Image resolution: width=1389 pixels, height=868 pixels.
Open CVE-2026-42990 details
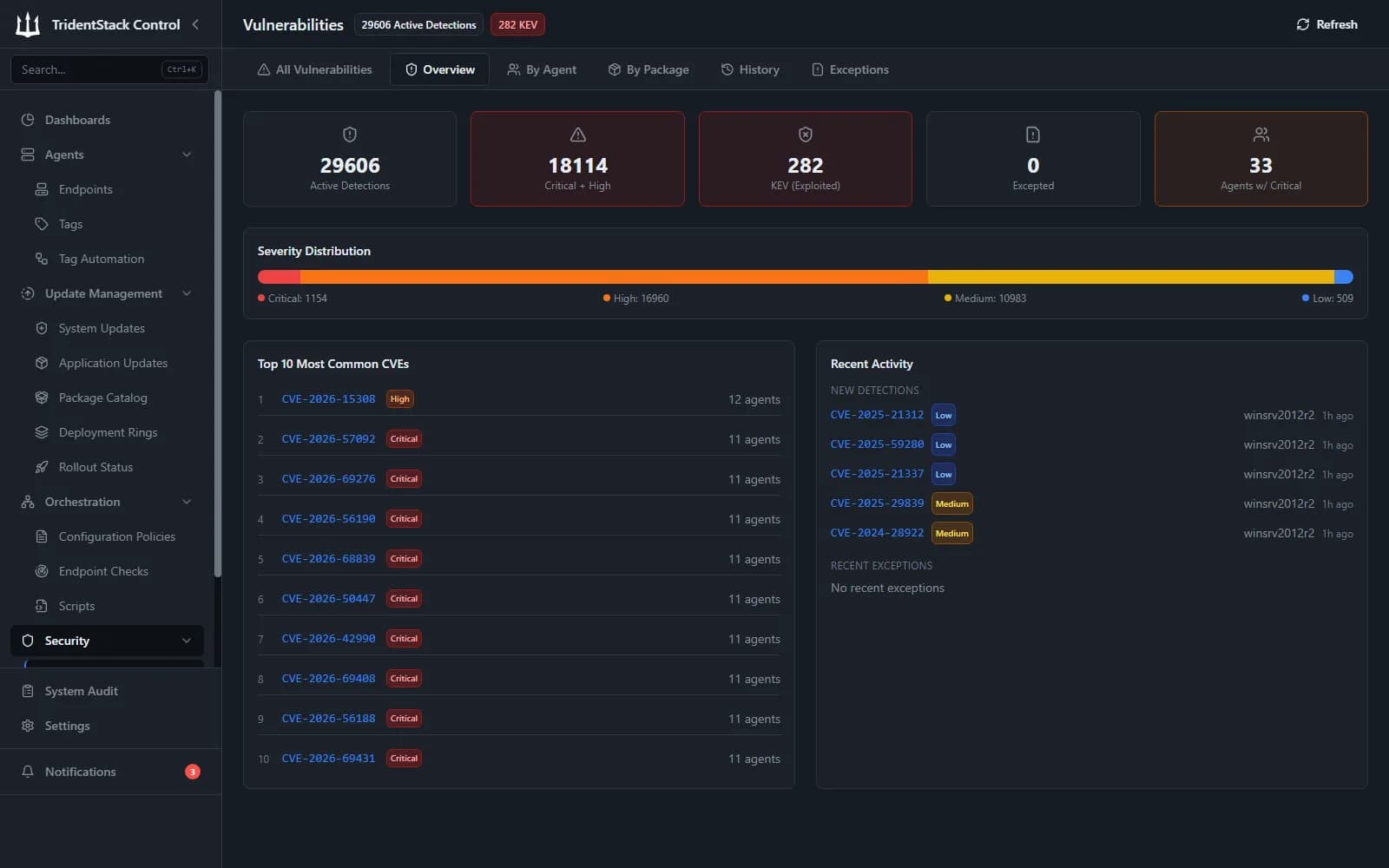click(x=328, y=639)
